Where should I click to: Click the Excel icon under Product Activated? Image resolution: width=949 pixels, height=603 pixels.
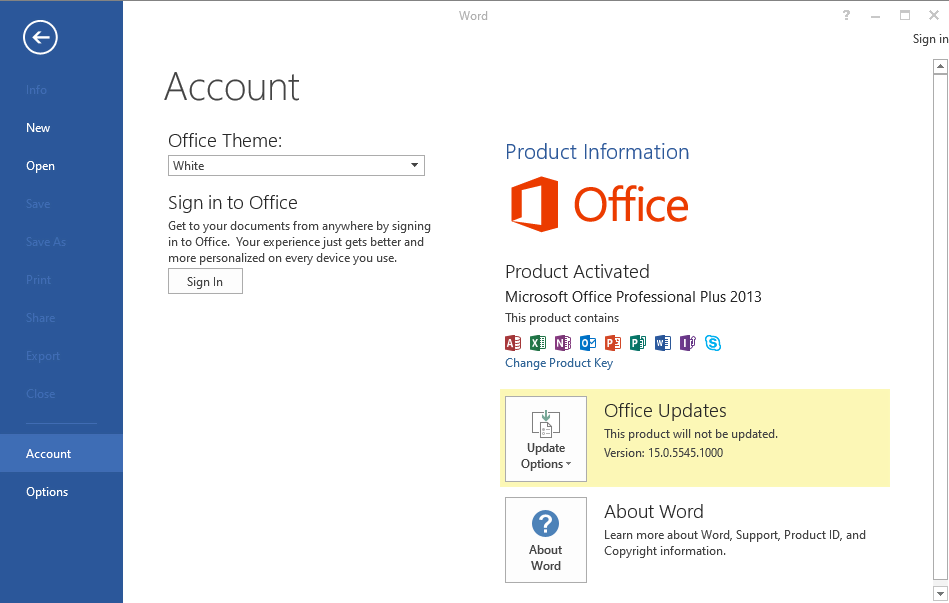[537, 342]
